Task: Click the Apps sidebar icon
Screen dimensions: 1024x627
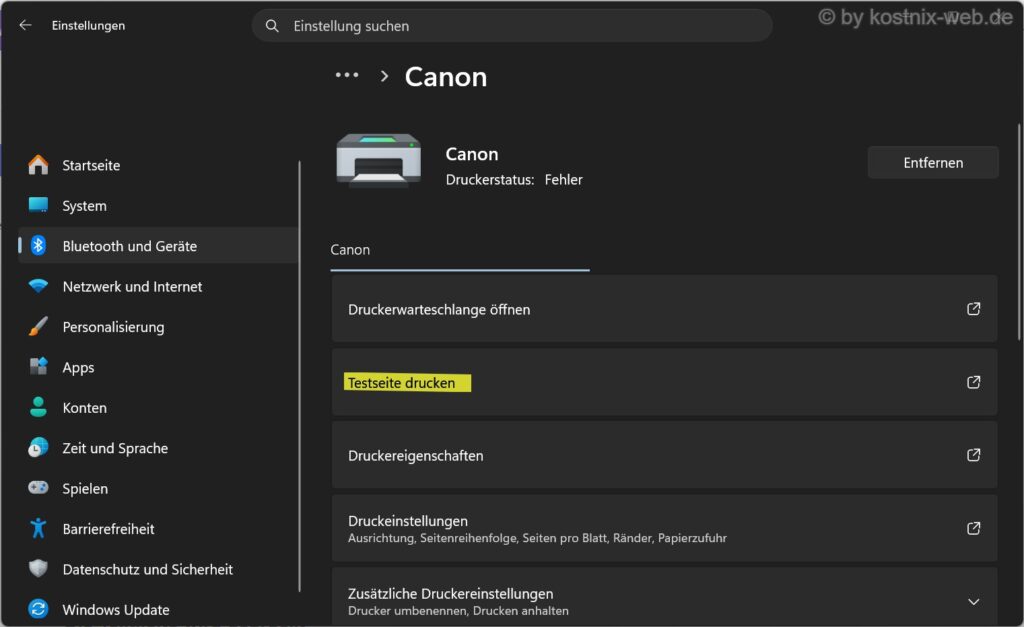Action: coord(39,366)
